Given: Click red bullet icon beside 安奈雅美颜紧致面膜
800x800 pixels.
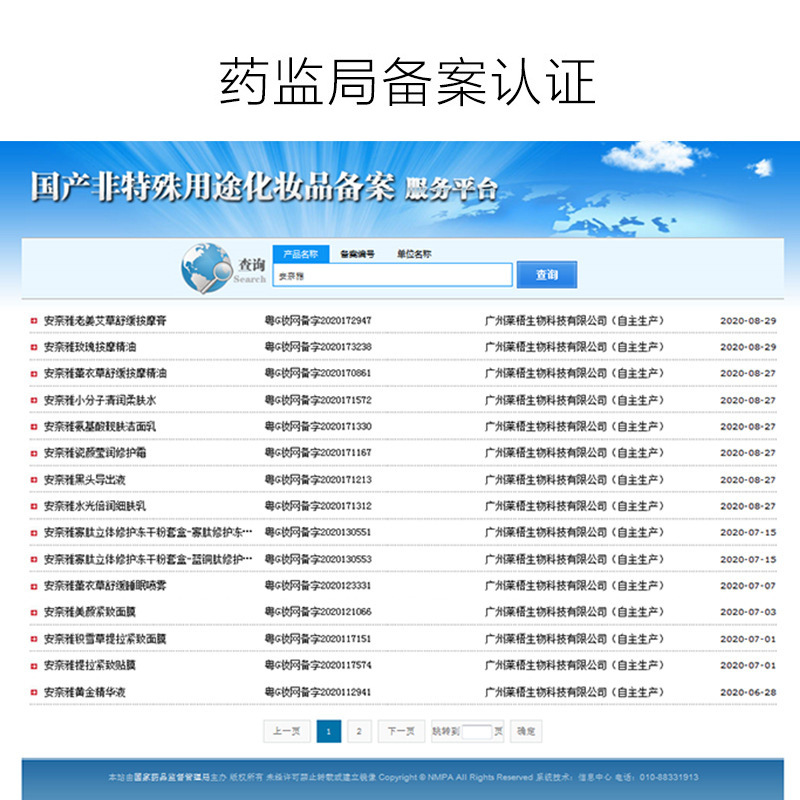Looking at the screenshot, I should (x=34, y=612).
